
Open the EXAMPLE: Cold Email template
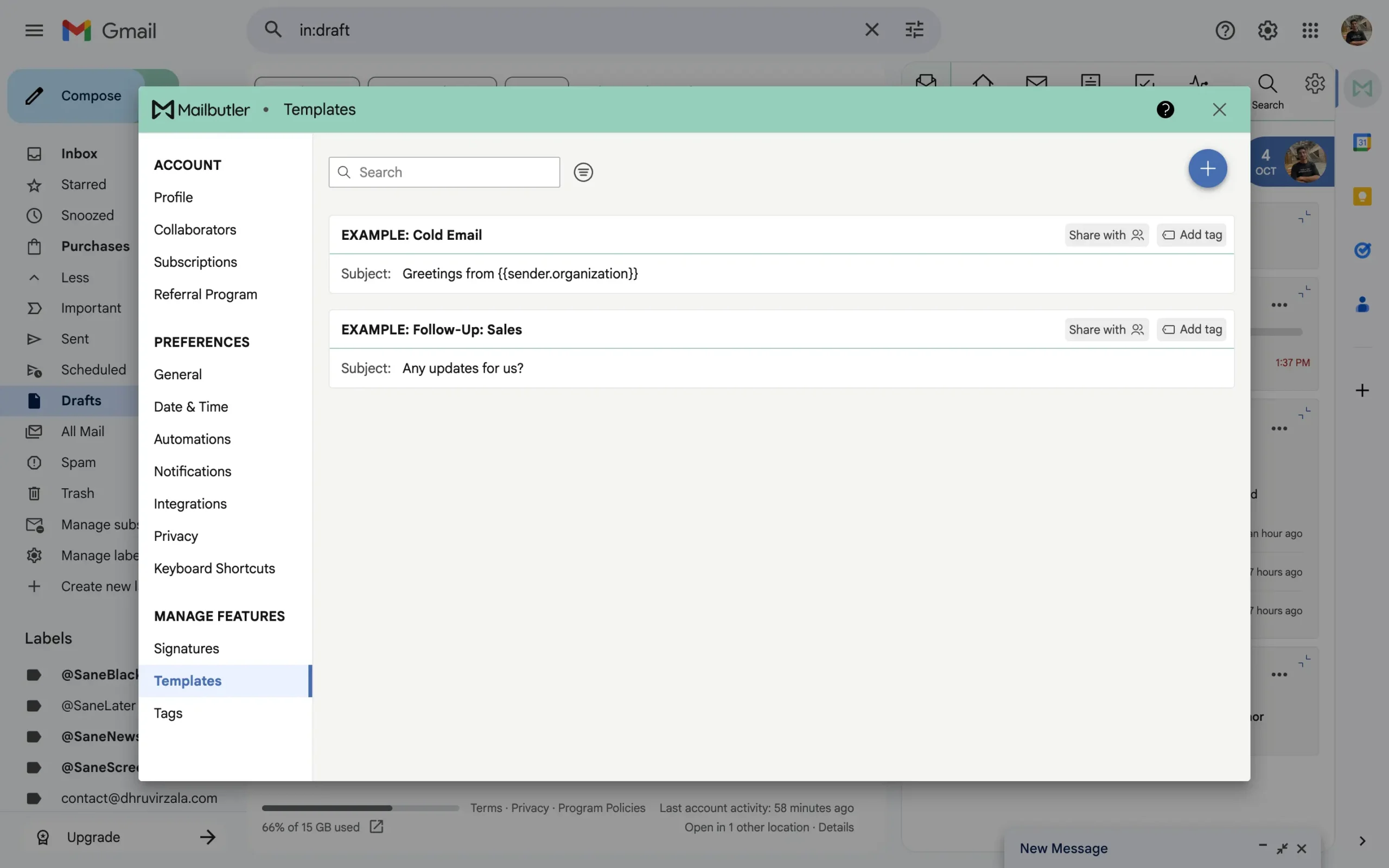tap(411, 235)
